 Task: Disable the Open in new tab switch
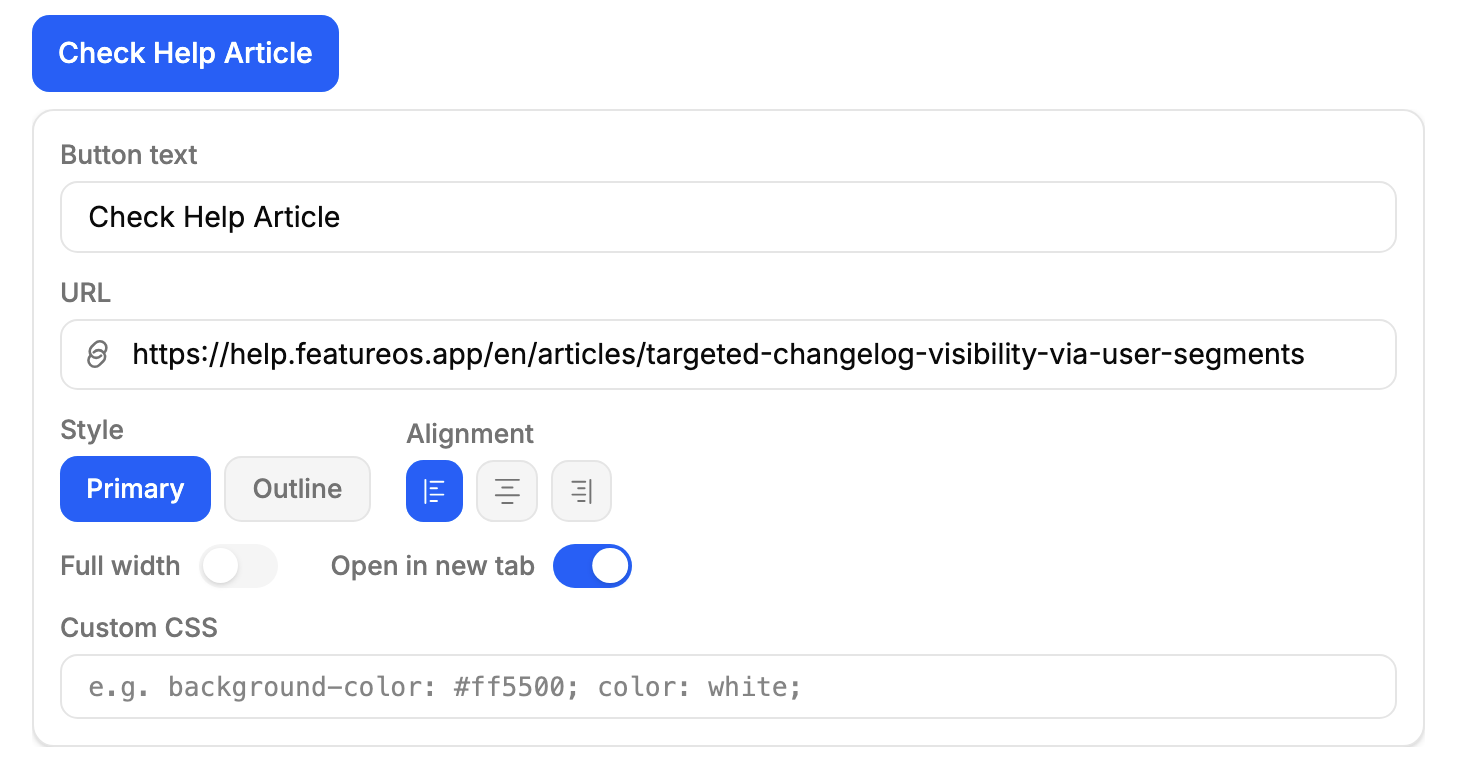[592, 566]
